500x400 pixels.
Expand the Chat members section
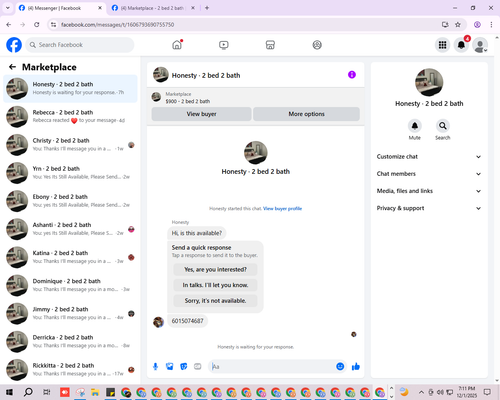pos(429,174)
